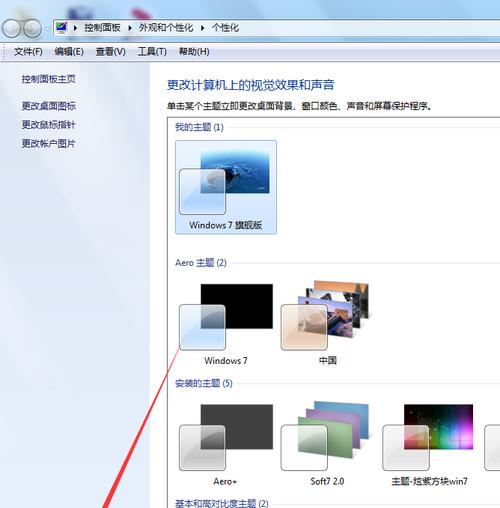Open the 工具(T) menu
Viewport: 500px width, 508px height.
click(x=152, y=52)
